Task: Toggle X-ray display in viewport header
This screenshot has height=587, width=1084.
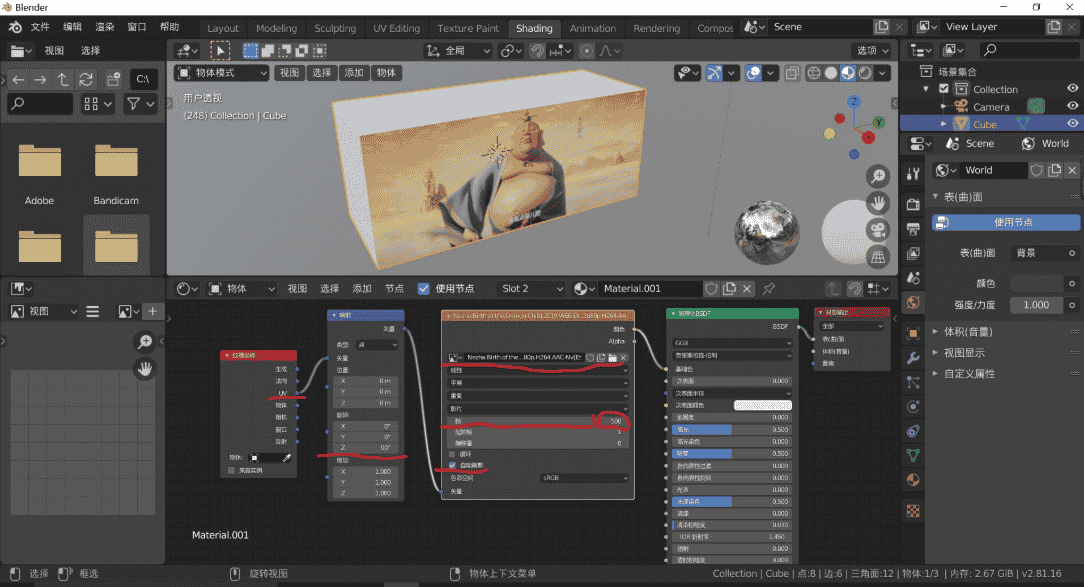Action: tap(792, 73)
